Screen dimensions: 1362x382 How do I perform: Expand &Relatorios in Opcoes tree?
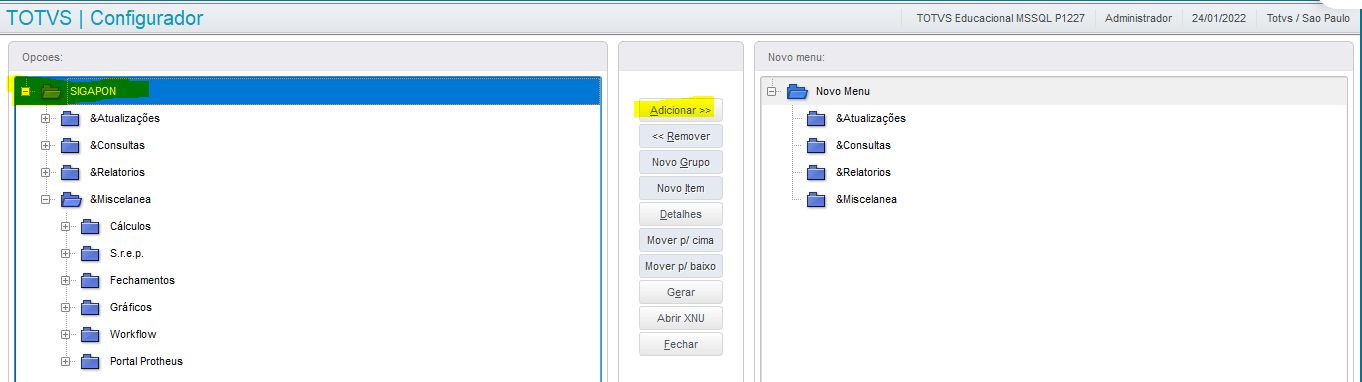pos(46,173)
